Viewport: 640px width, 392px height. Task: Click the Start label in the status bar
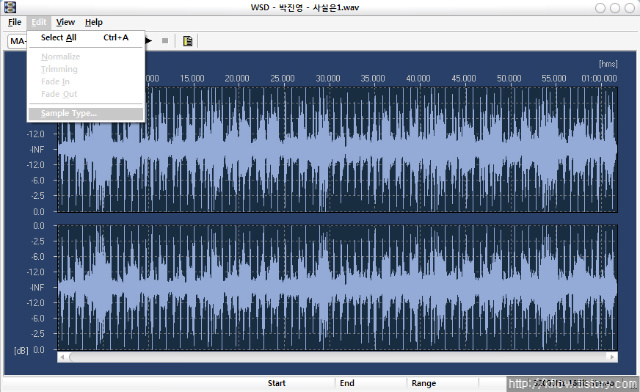tap(277, 383)
